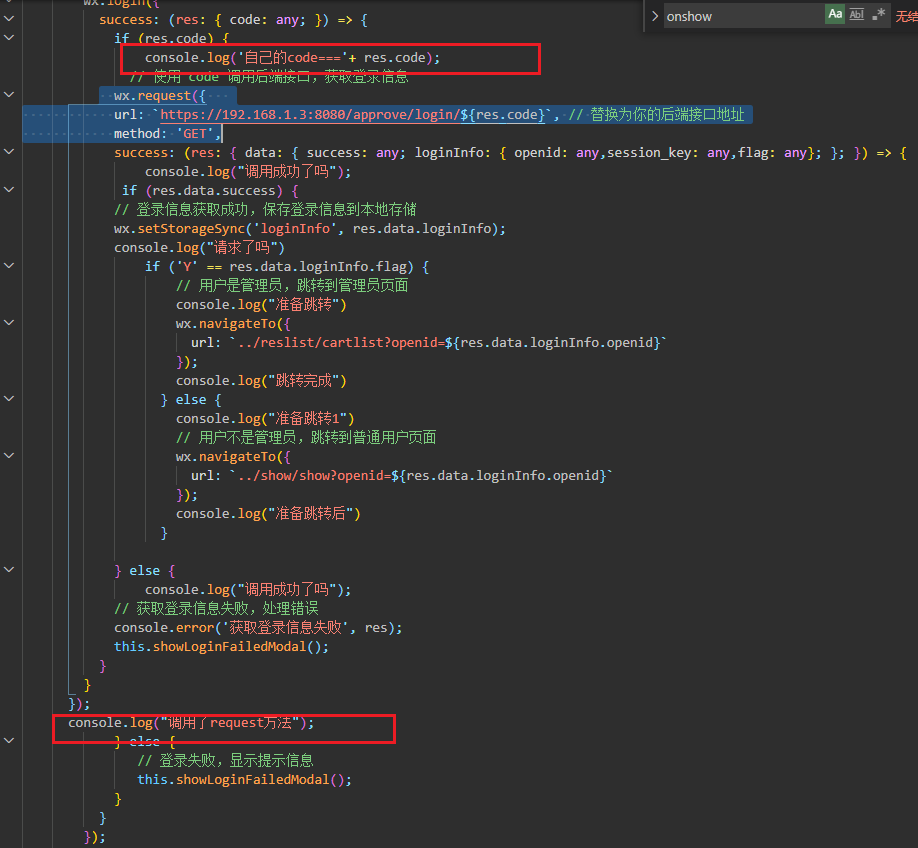The height and width of the screenshot is (848, 918).
Task: Click the line method: 'GET',
Action: 167,134
